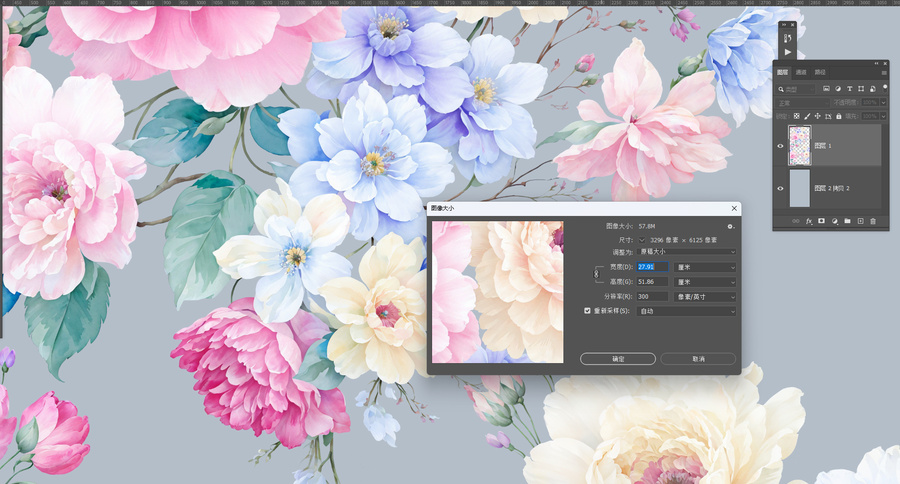
Task: Click the fill 100% value field
Action: 870,116
